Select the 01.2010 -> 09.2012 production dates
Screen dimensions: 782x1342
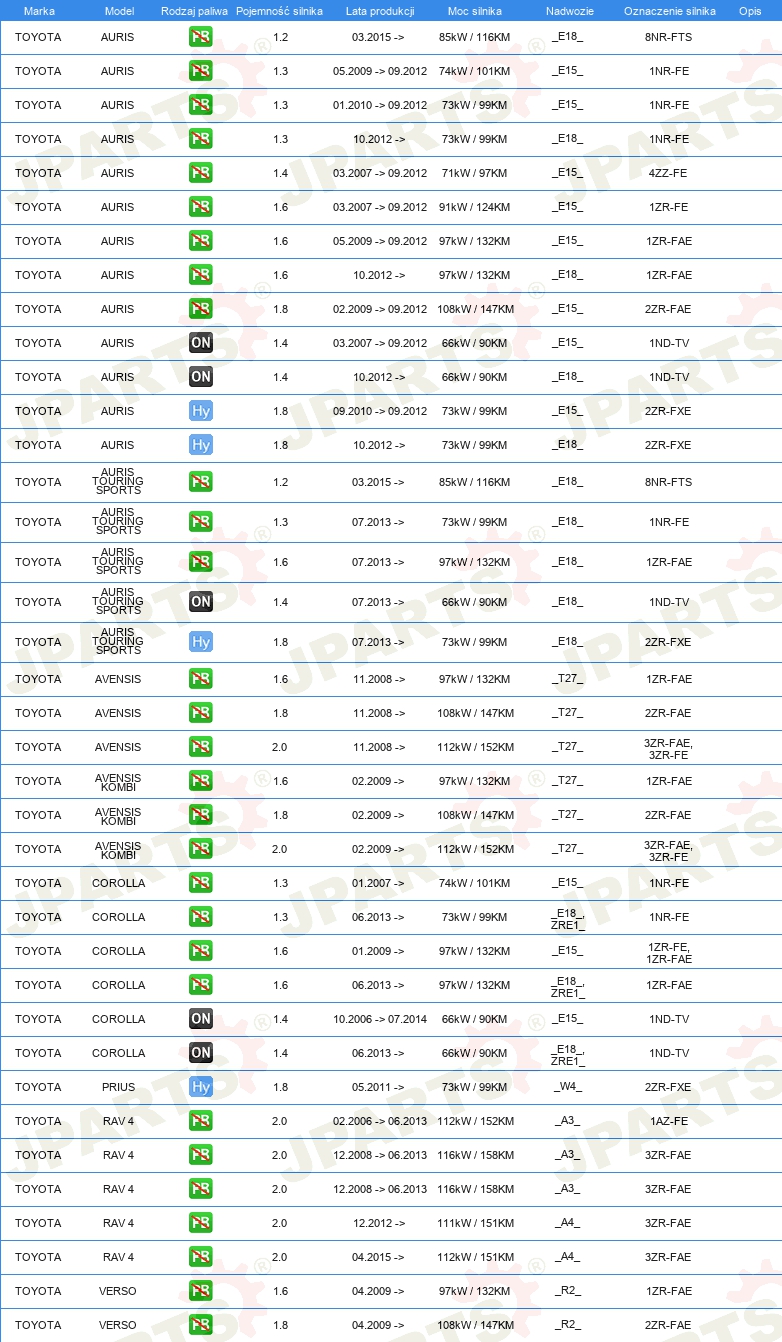(380, 105)
